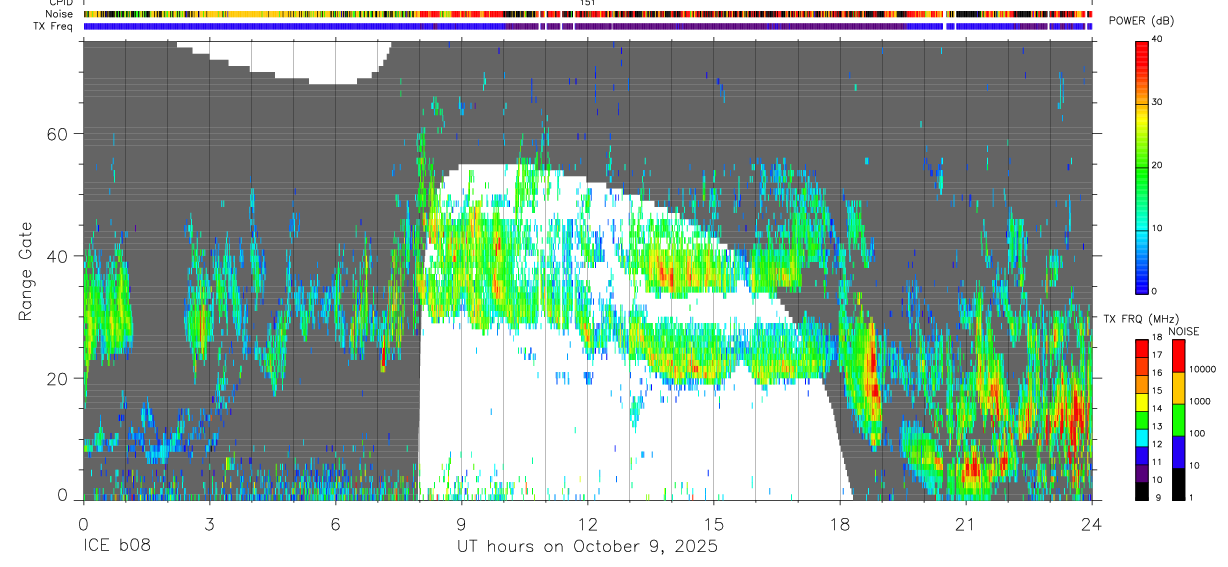Click the TX Freq row label above plot
1228x567 pixels.
coord(54,27)
